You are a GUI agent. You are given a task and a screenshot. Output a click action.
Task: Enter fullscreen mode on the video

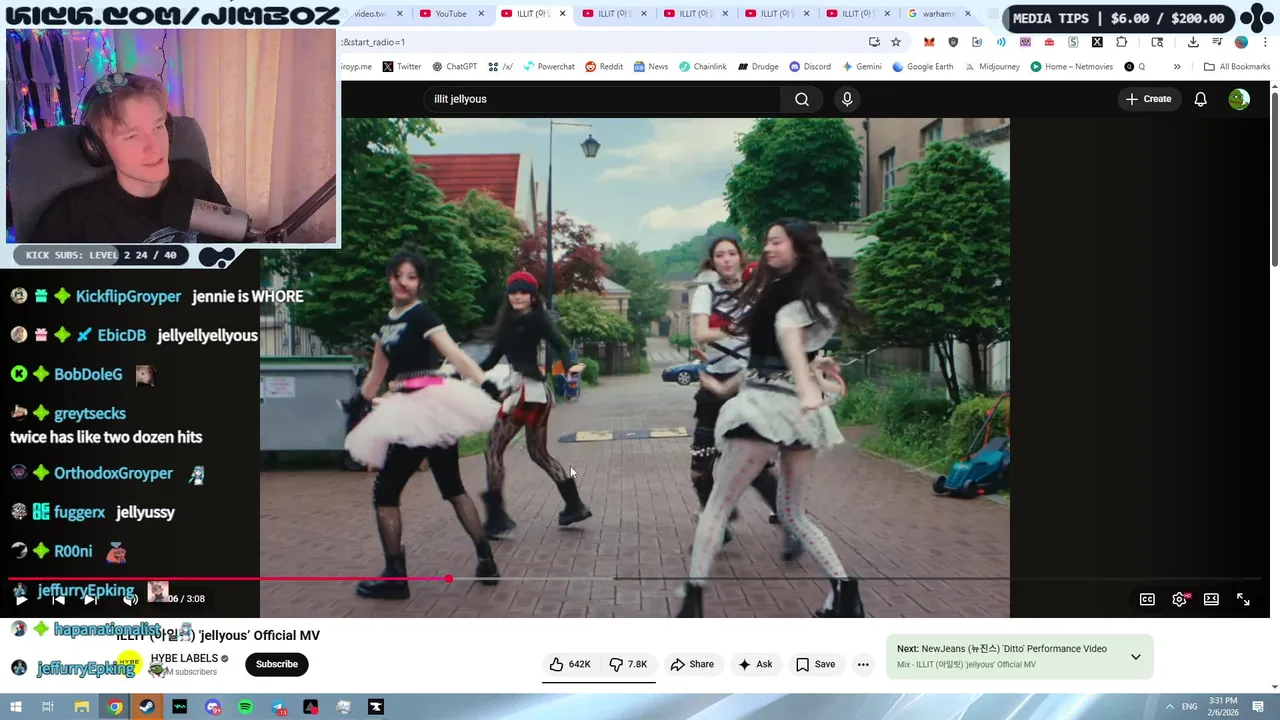(x=1243, y=599)
